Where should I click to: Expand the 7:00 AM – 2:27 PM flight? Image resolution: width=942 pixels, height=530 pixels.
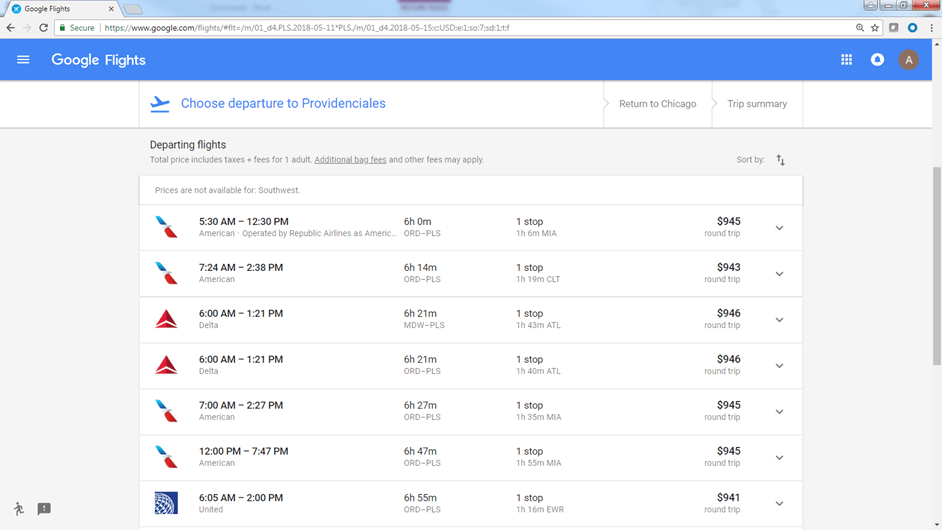pos(779,412)
